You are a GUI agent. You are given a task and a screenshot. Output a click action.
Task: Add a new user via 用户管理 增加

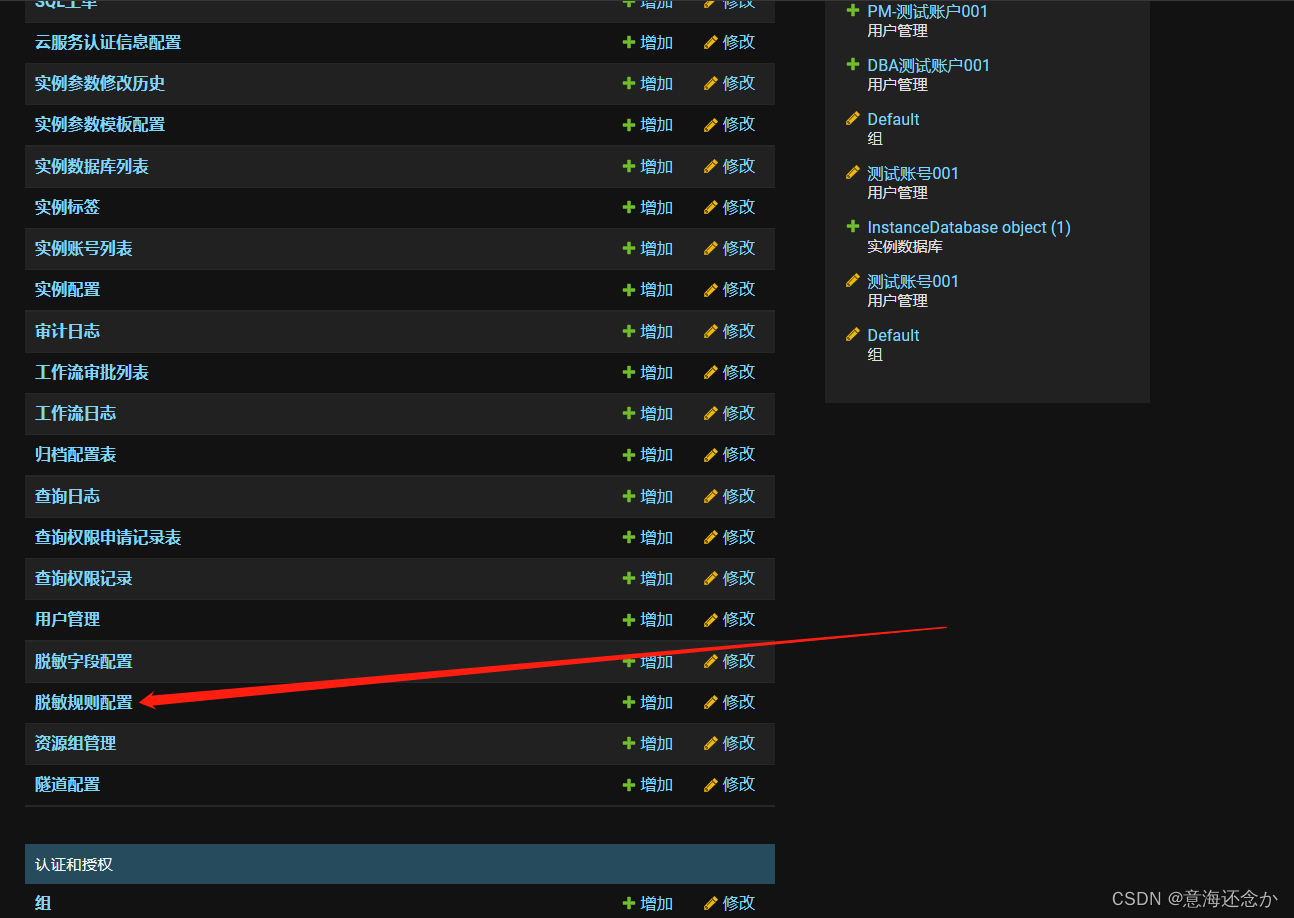pyautogui.click(x=648, y=619)
